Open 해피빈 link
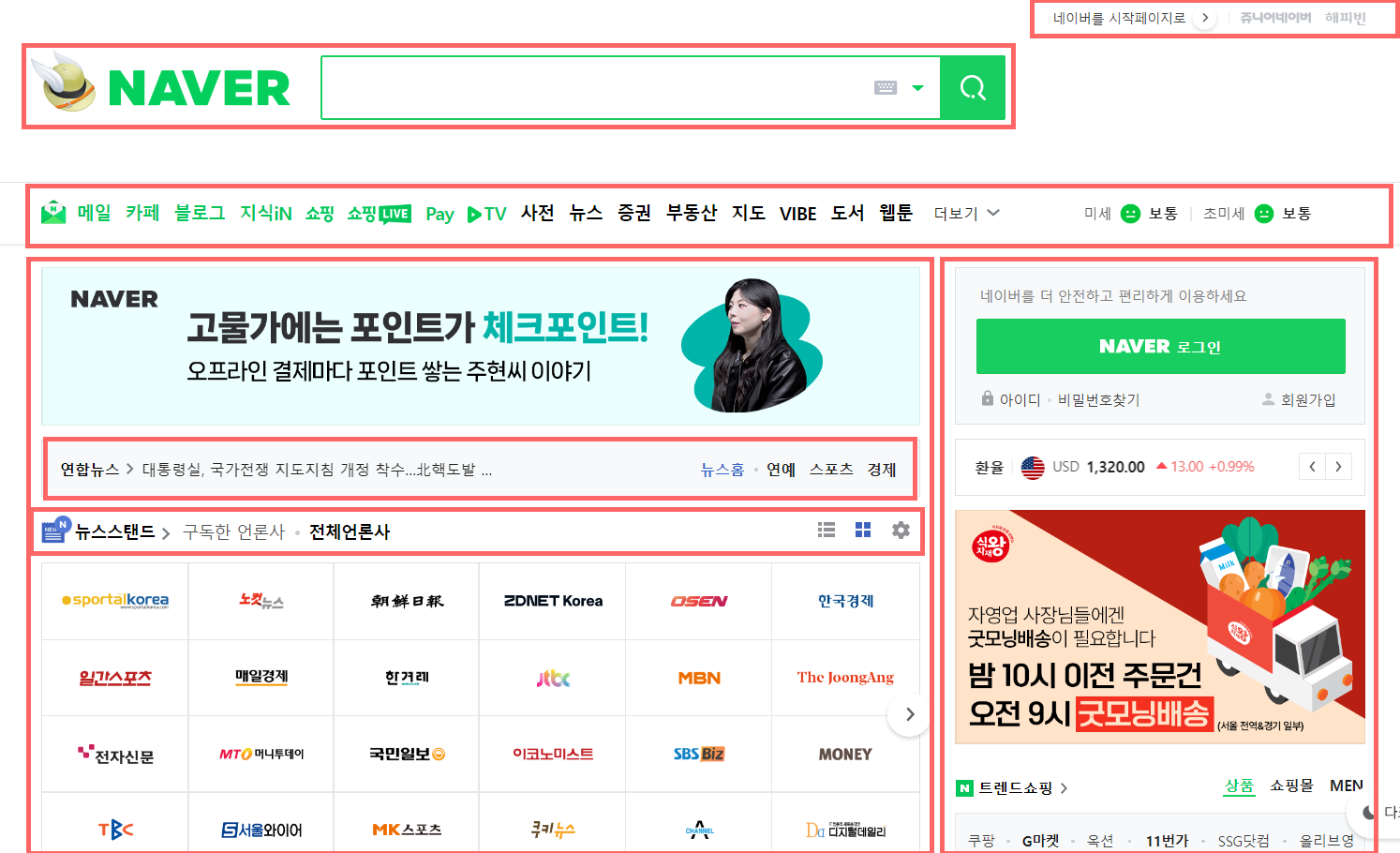Screen dimensions: 1400x853 click(1346, 18)
